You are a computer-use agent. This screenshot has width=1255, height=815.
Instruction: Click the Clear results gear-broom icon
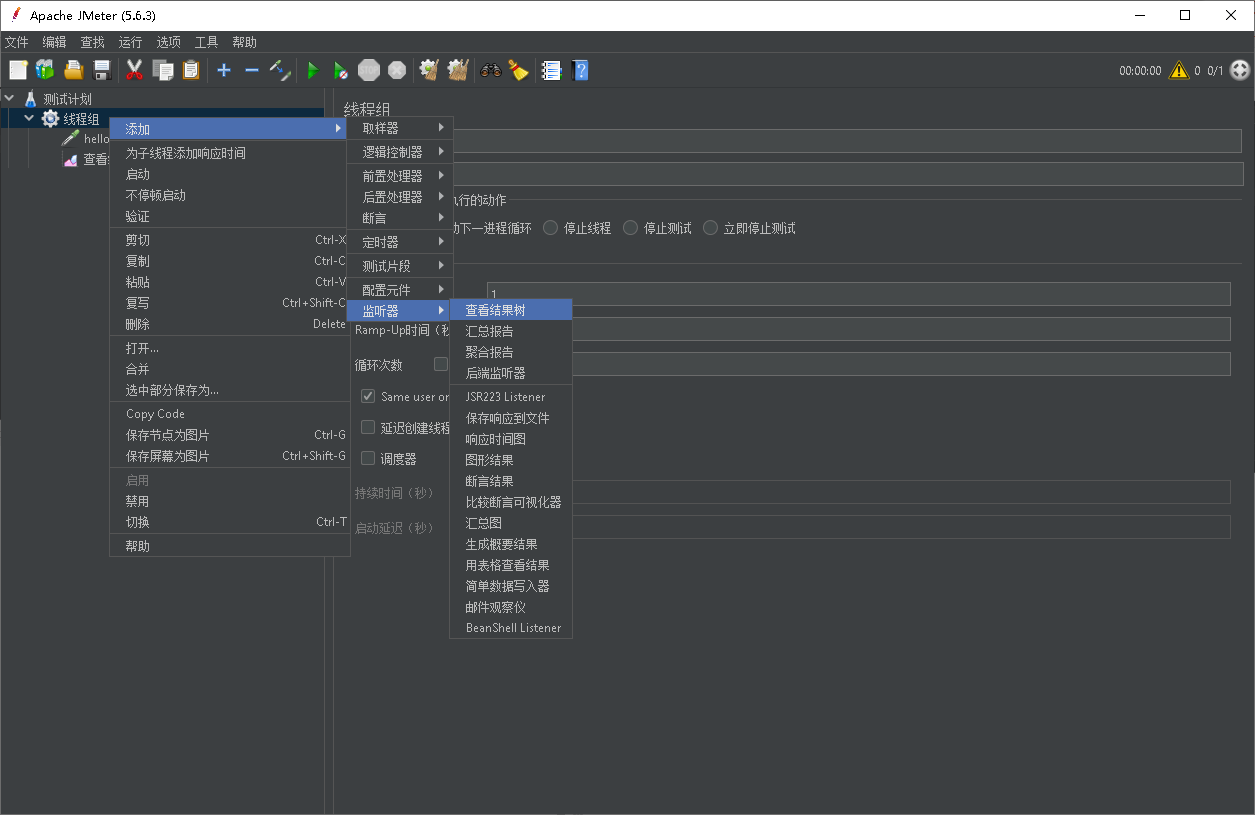(430, 70)
